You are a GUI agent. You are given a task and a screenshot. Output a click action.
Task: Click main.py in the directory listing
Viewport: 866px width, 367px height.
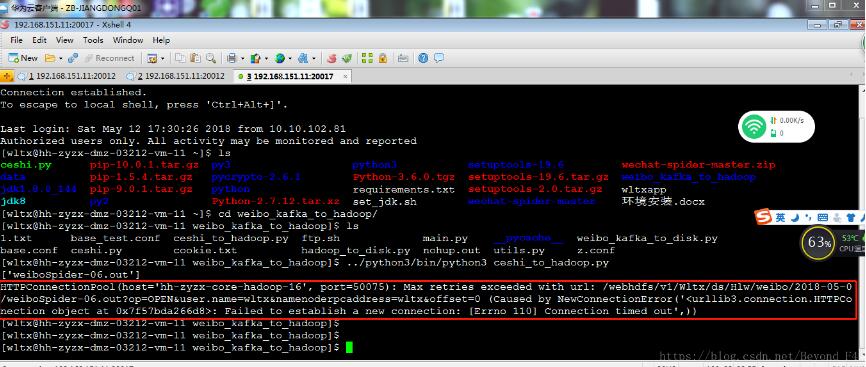(x=445, y=239)
